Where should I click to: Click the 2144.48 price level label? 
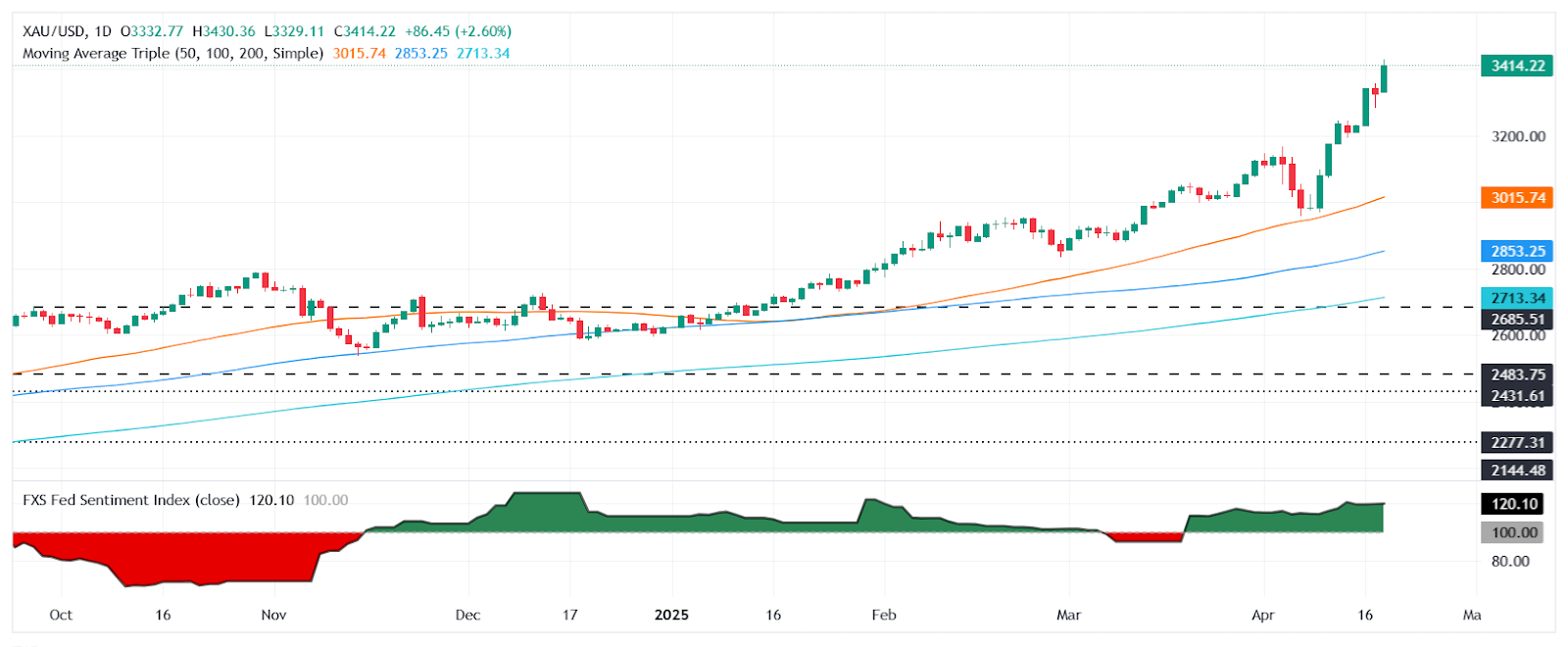tap(1517, 470)
